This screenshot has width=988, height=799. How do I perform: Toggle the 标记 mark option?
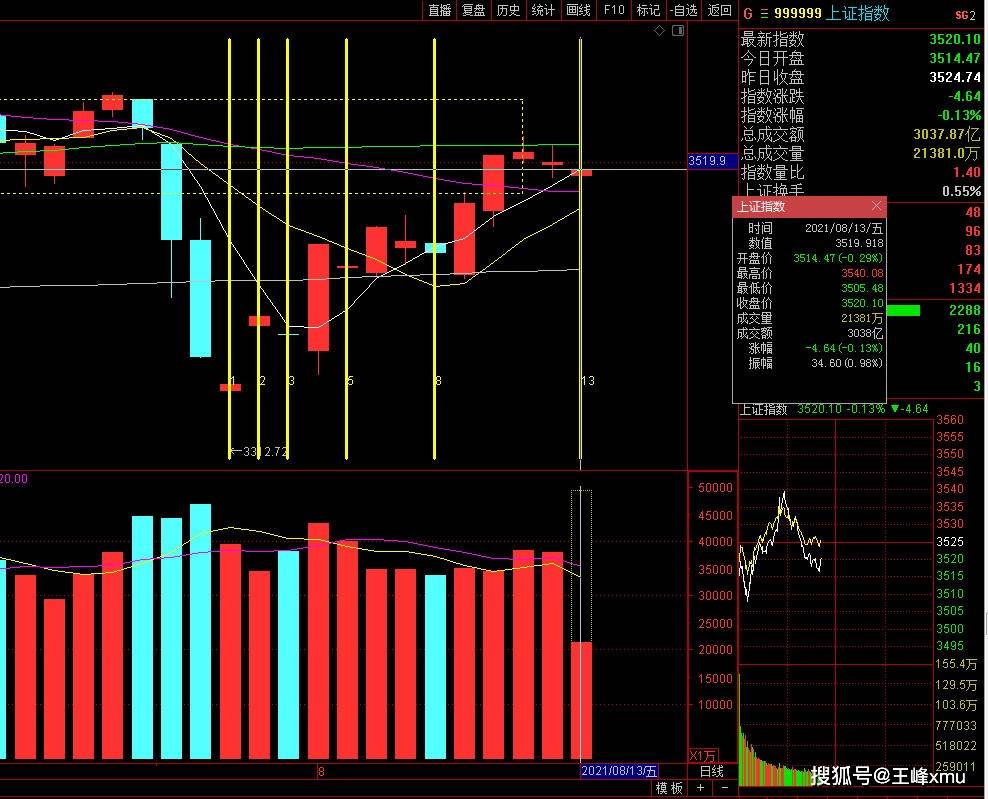click(648, 10)
